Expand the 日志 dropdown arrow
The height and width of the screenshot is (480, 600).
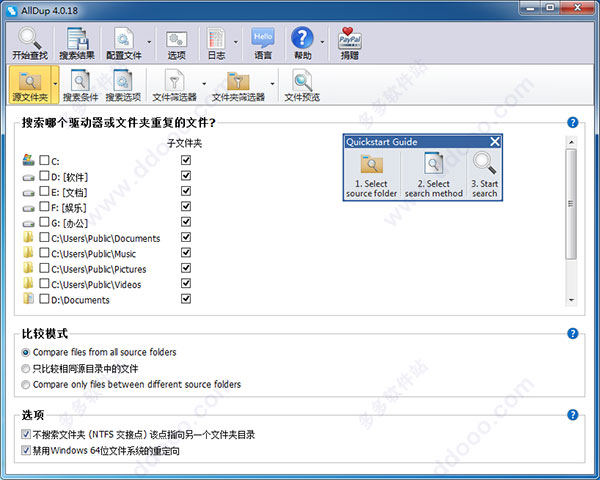pos(236,42)
